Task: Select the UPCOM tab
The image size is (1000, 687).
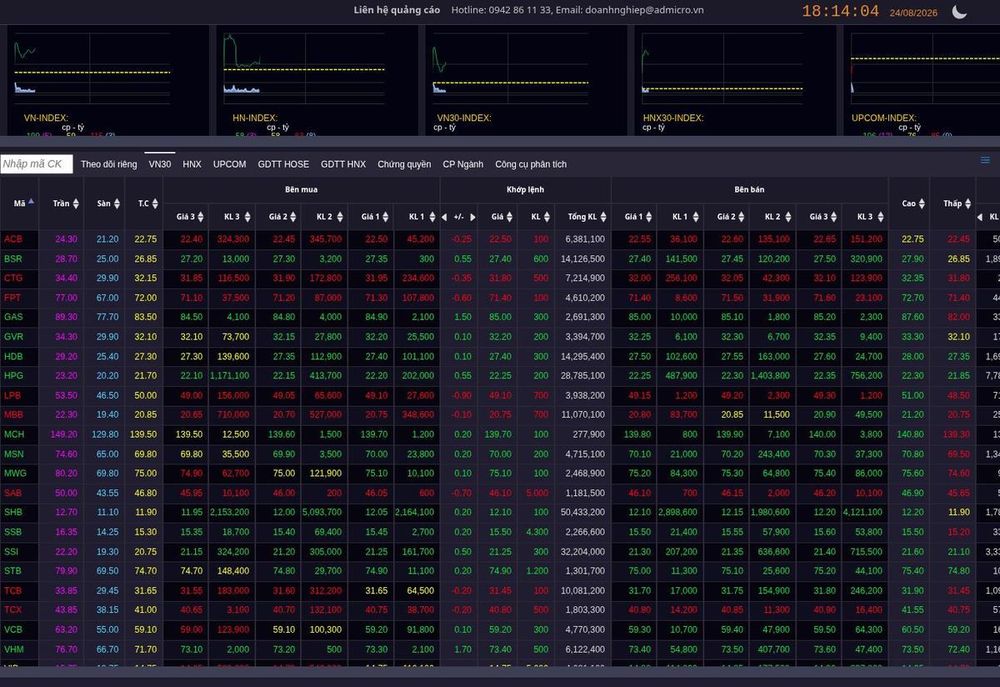Action: click(x=230, y=164)
